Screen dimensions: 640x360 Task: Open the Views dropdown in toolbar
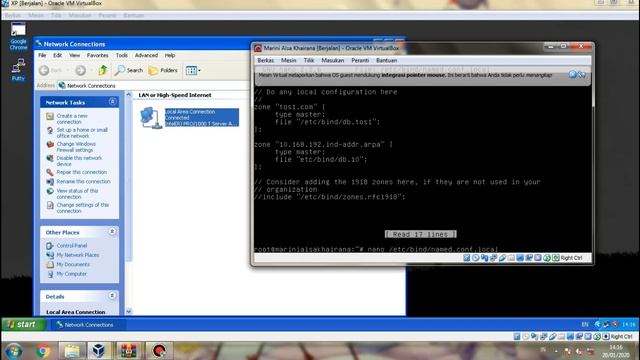click(x=193, y=70)
